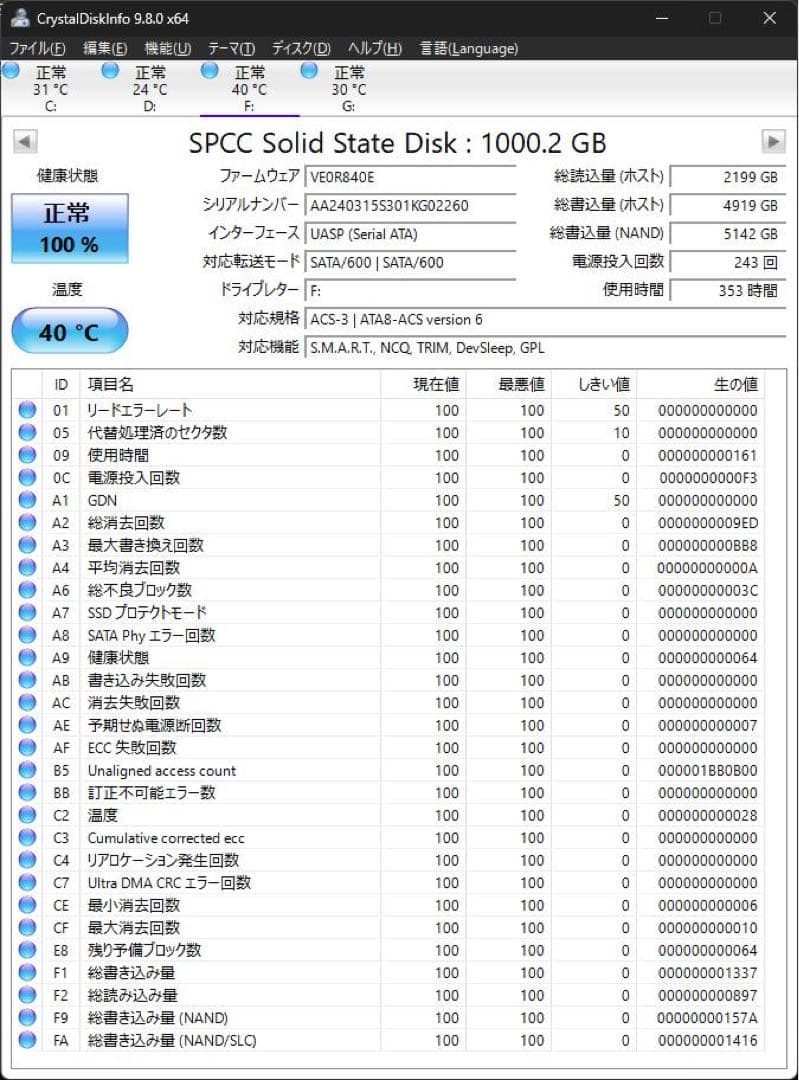Click status icon for ECC 失敗回数 row
This screenshot has width=799, height=1080.
[28, 747]
